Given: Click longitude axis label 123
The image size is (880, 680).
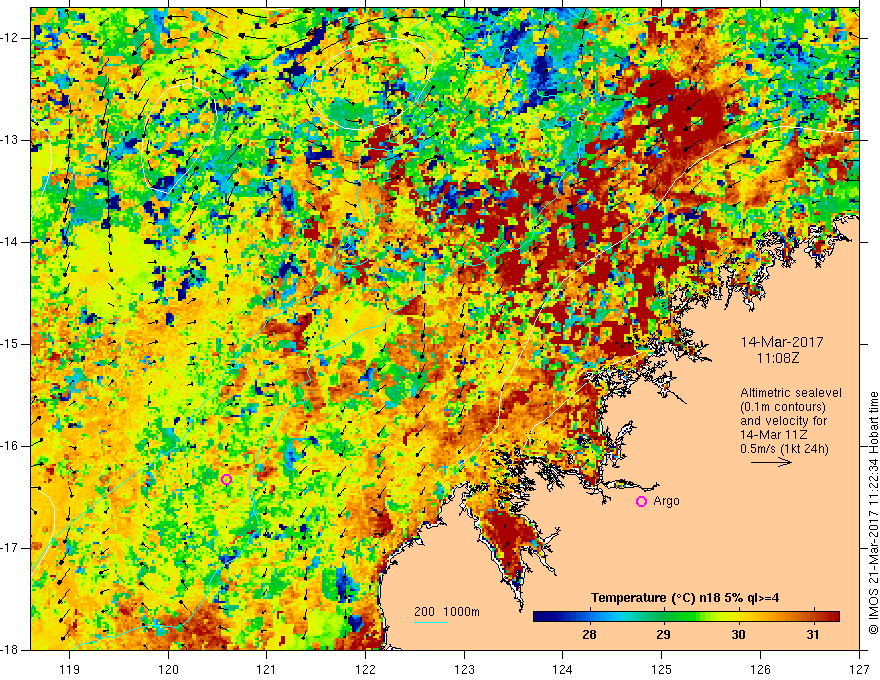Looking at the screenshot, I should click(x=464, y=669).
